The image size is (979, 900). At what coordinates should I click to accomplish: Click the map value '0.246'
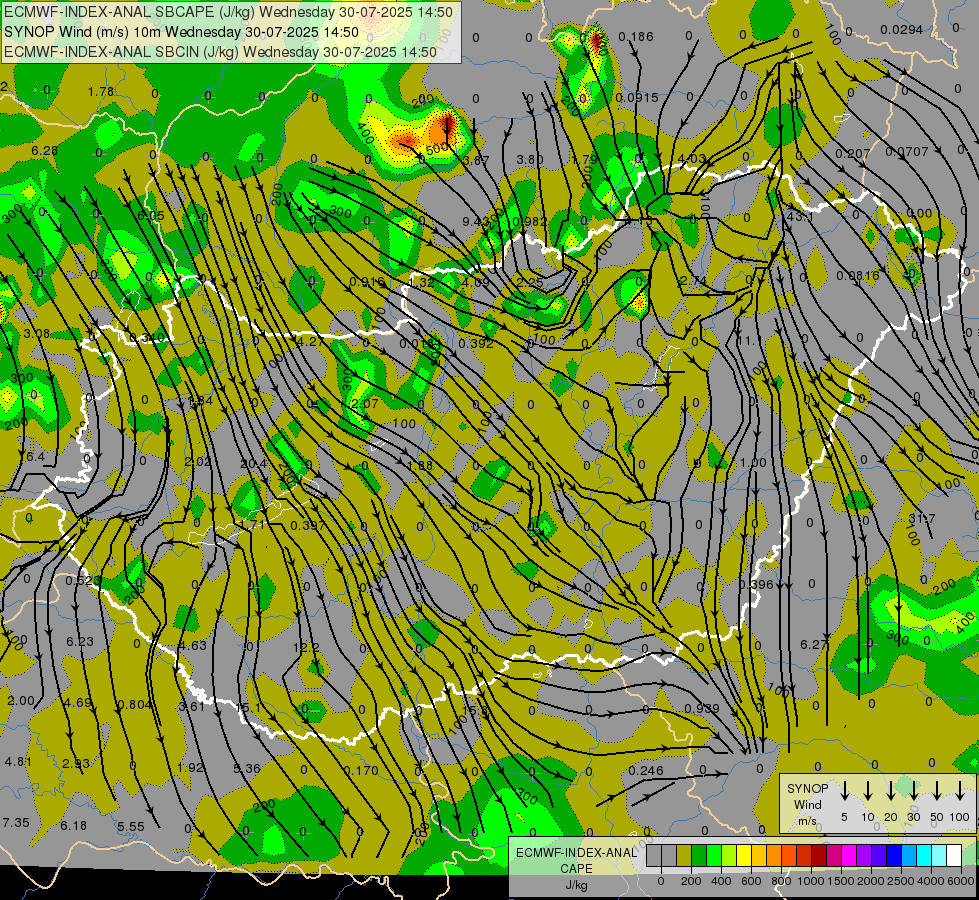(646, 770)
